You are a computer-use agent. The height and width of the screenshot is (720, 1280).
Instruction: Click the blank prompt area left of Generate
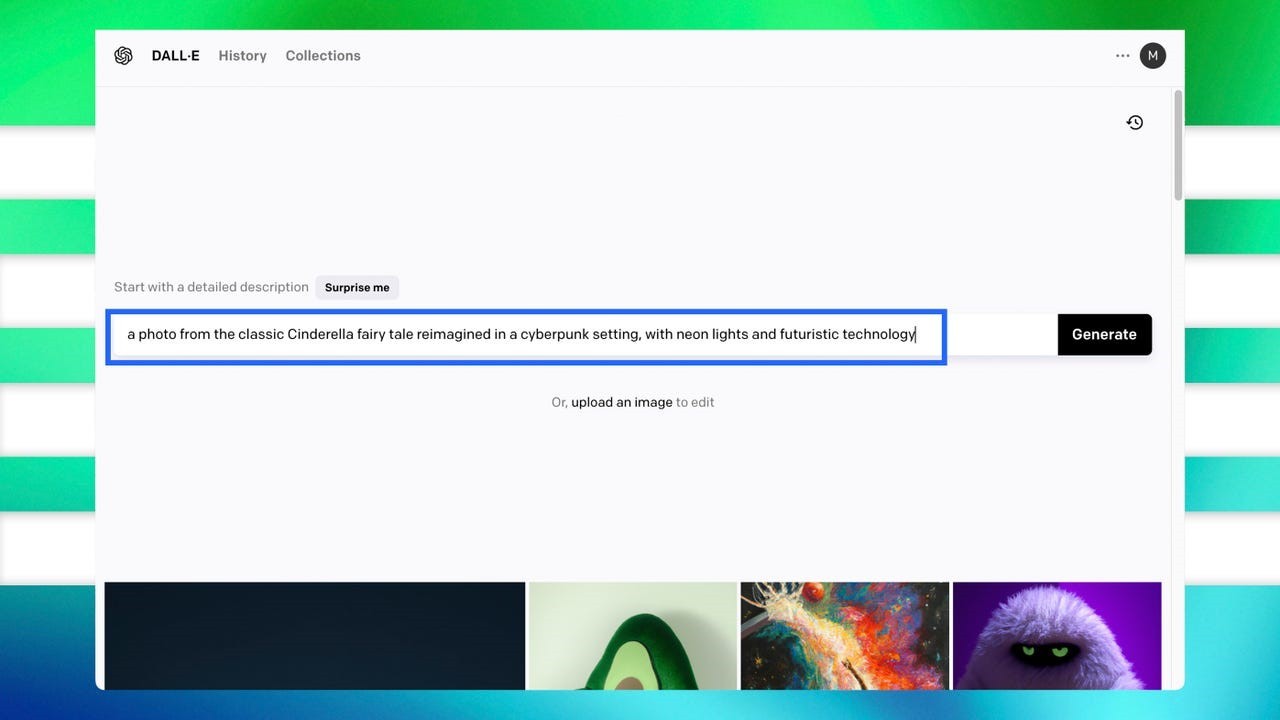click(x=1000, y=335)
